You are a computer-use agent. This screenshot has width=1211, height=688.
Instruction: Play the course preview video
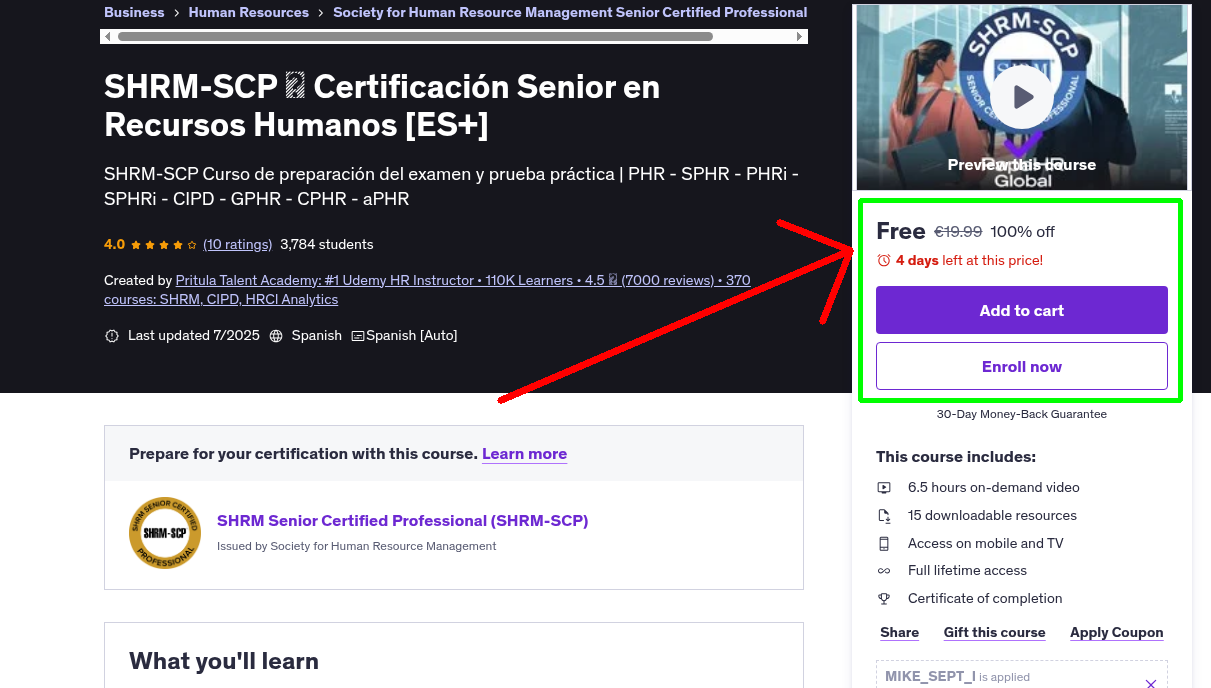(1022, 97)
